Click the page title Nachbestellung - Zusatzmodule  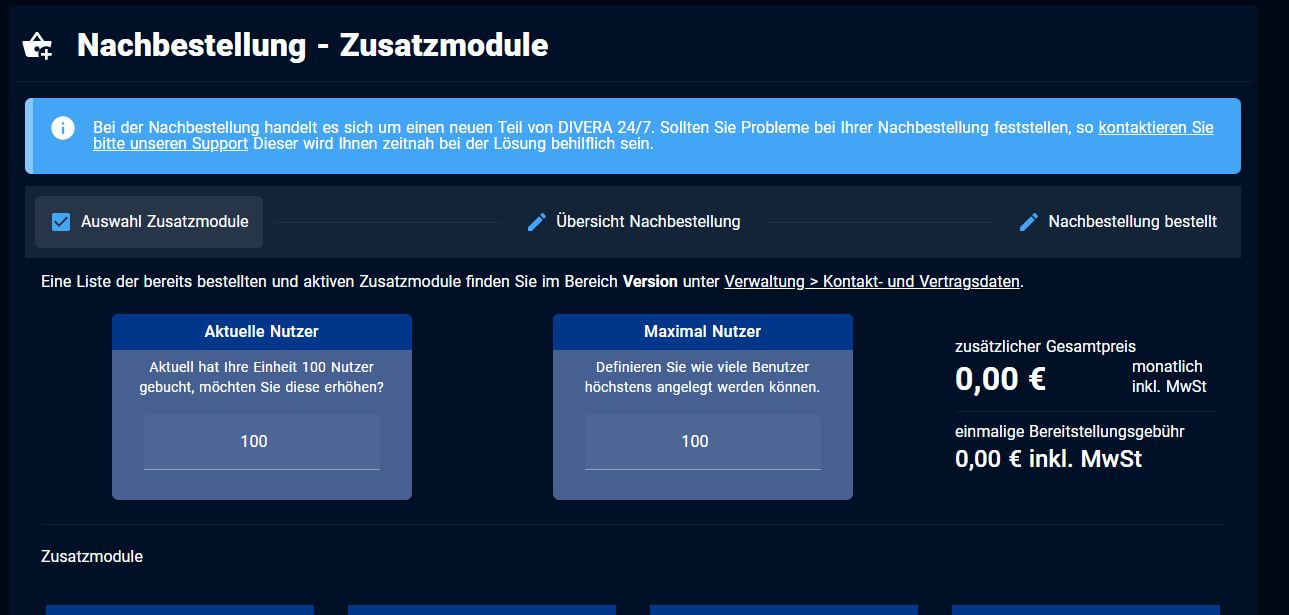point(312,46)
